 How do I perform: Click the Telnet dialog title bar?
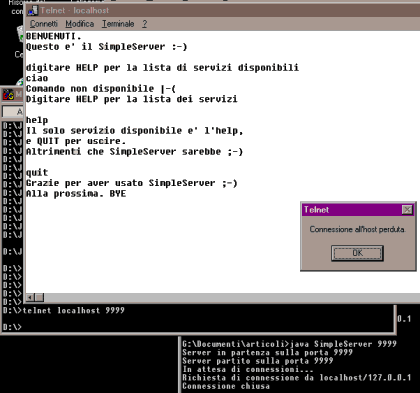coord(358,210)
